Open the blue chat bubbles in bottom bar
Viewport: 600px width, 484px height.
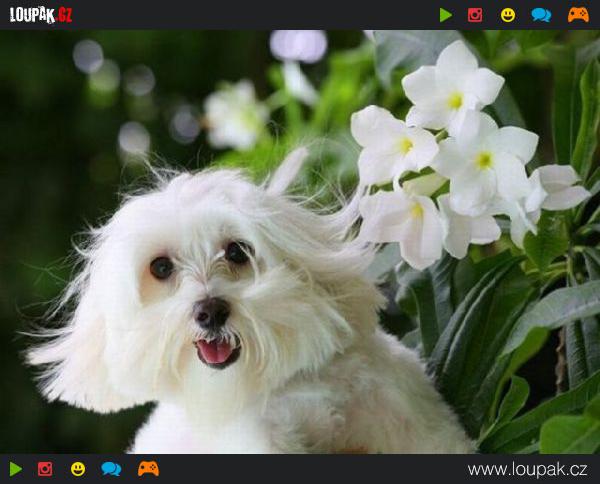coord(111,469)
